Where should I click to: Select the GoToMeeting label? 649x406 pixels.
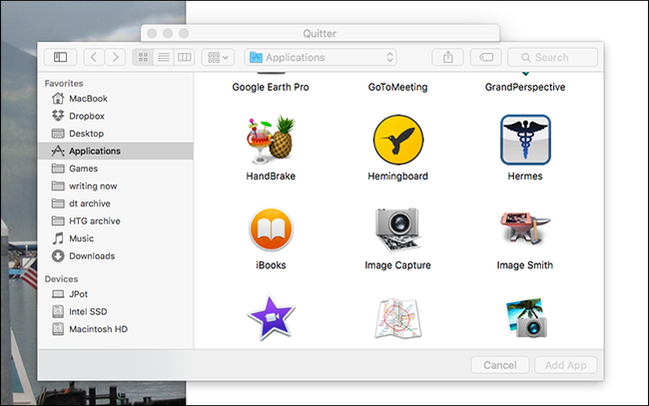pyautogui.click(x=398, y=87)
